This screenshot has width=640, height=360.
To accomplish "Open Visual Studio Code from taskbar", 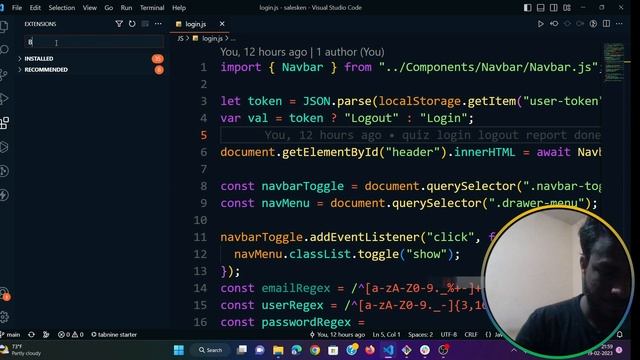I will pyautogui.click(x=388, y=350).
